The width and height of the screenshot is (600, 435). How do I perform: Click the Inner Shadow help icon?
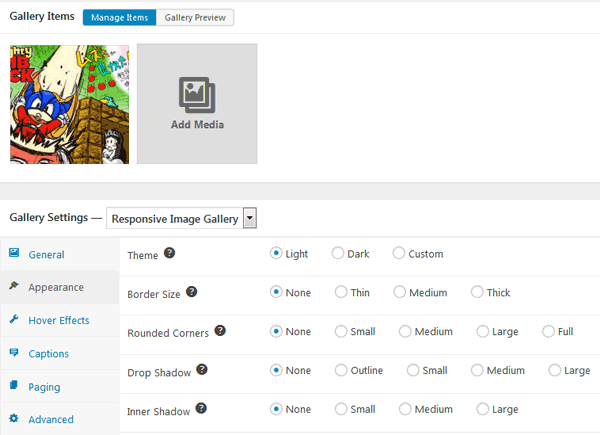pos(200,408)
